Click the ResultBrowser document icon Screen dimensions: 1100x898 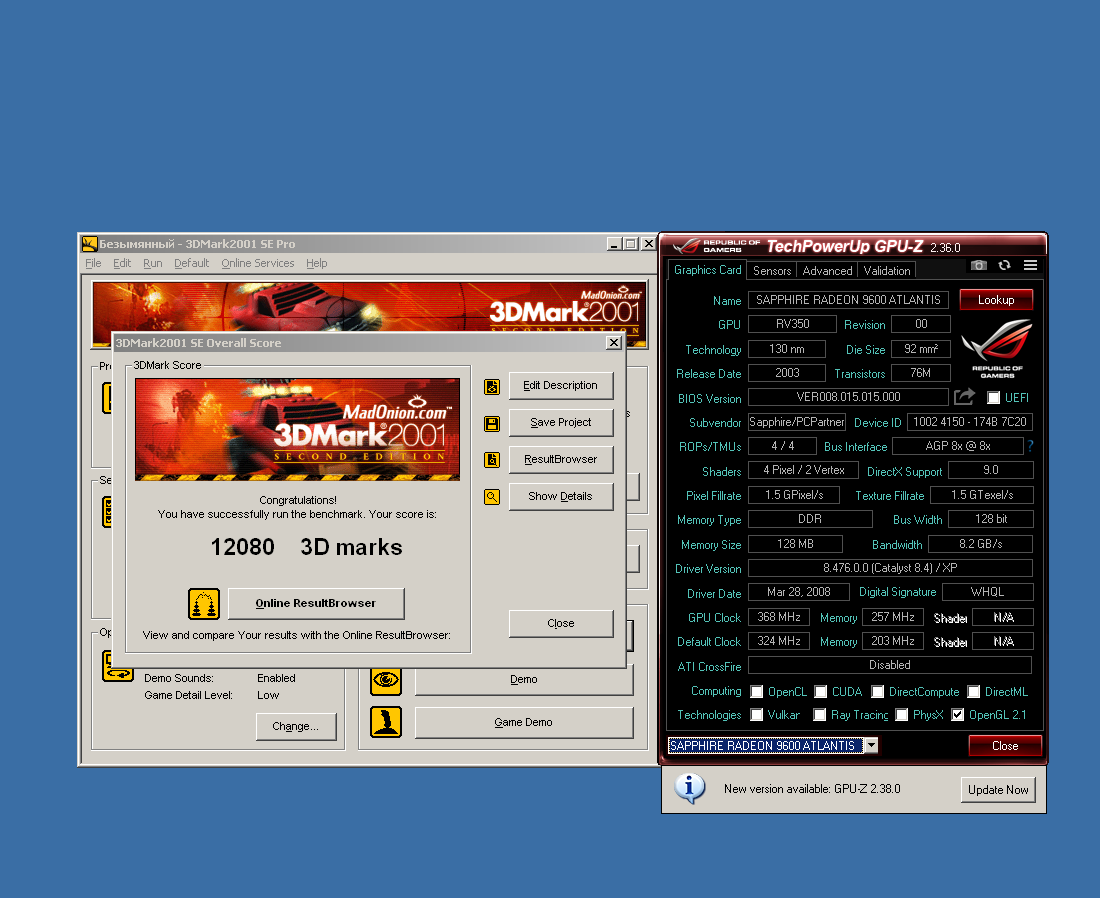point(492,460)
